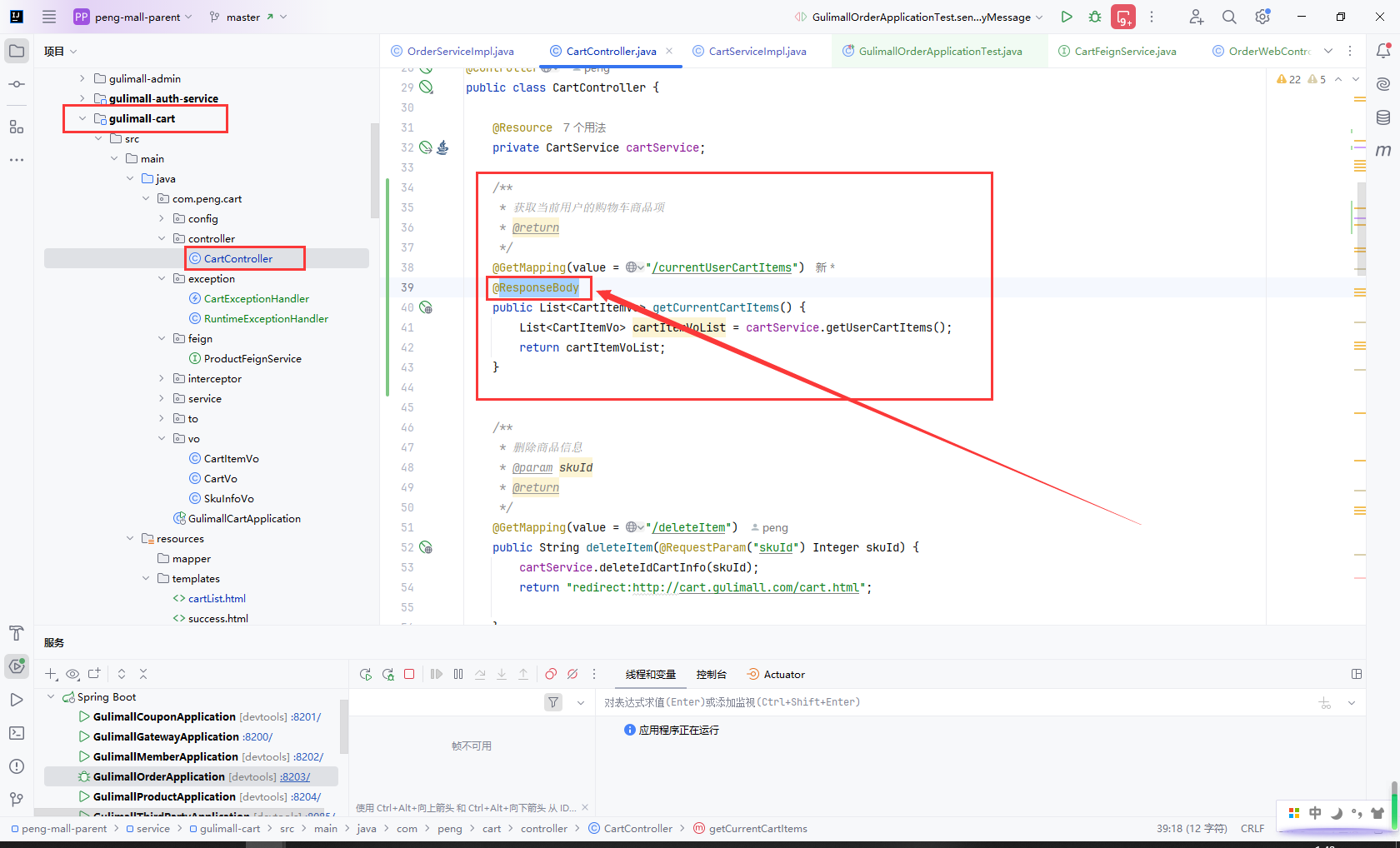Click the gutter icon on line 40
Viewport: 1400px width, 848px height.
pyautogui.click(x=426, y=307)
